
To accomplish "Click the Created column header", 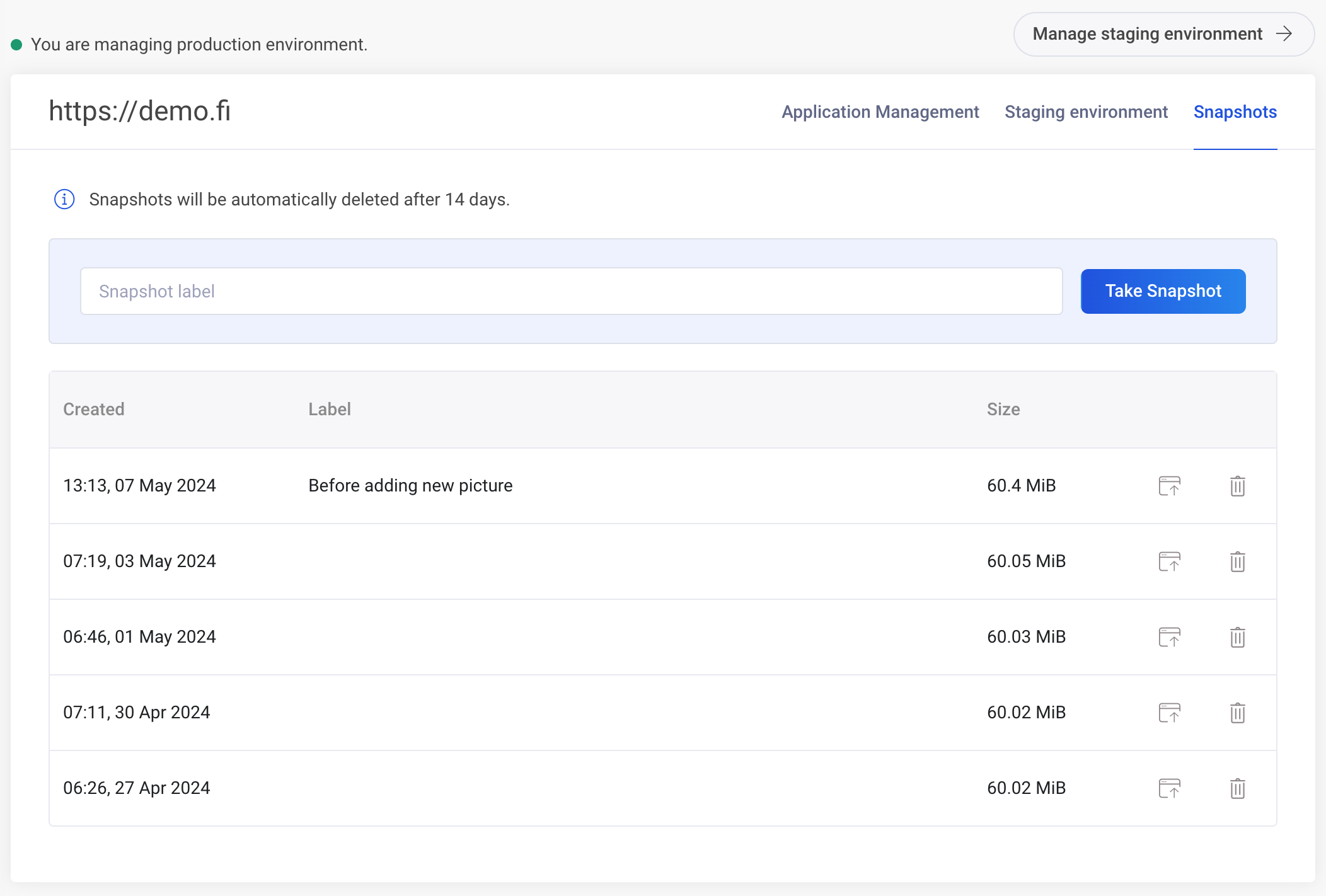I will 94,410.
